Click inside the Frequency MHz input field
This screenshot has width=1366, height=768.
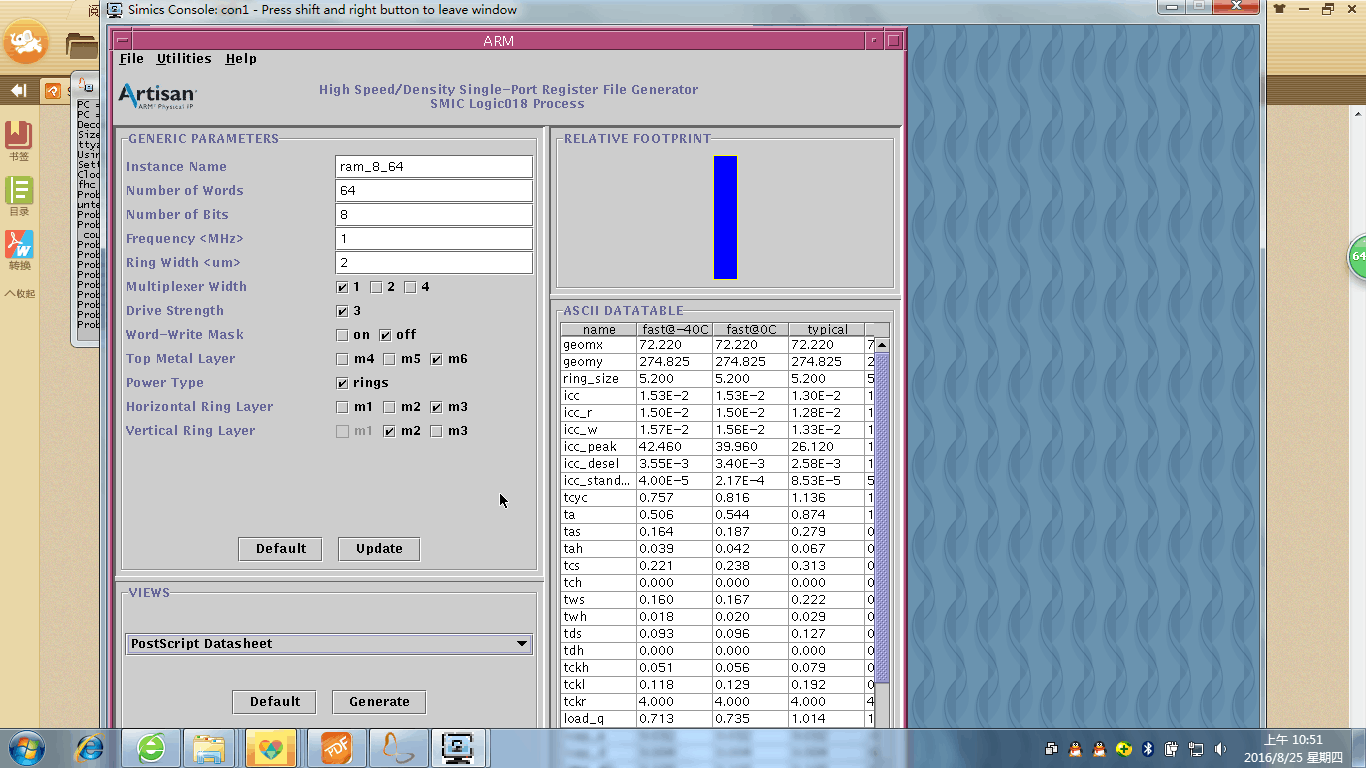[433, 238]
